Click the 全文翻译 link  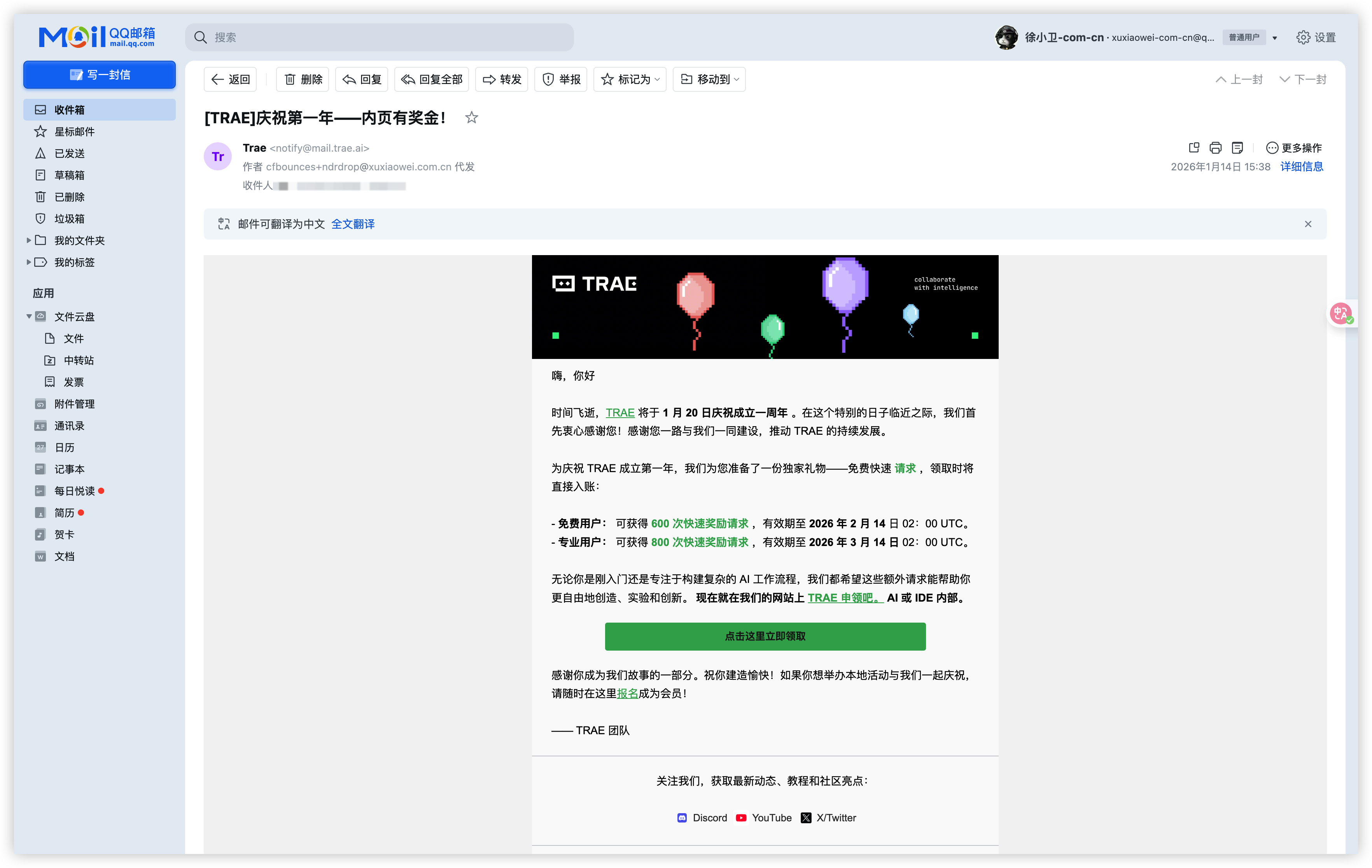click(353, 224)
